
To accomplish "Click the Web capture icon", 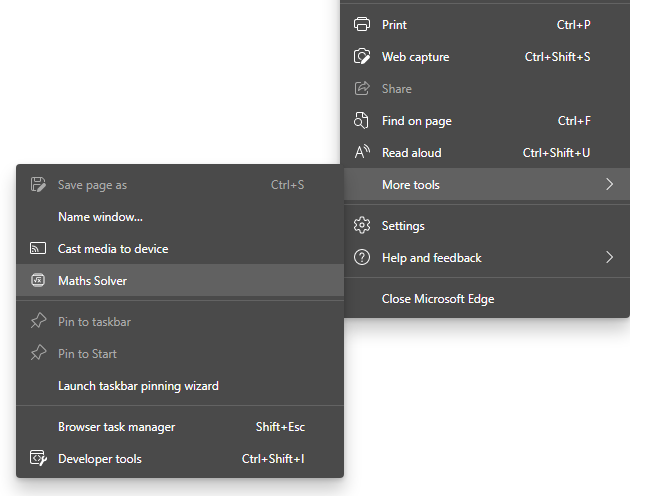I will pos(362,57).
